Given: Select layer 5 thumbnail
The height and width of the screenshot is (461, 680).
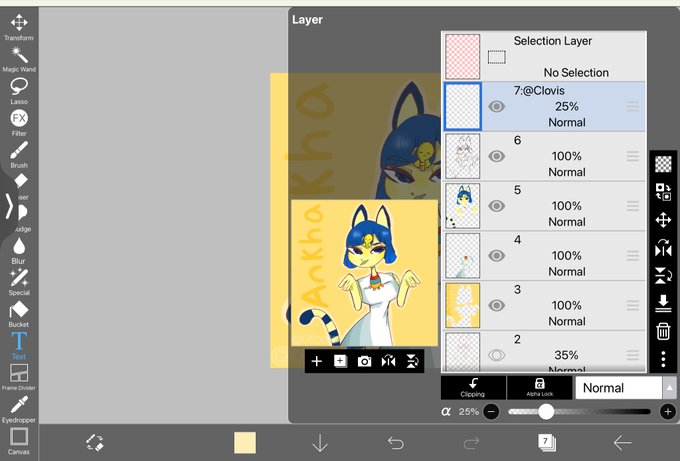Looking at the screenshot, I should pyautogui.click(x=463, y=206).
